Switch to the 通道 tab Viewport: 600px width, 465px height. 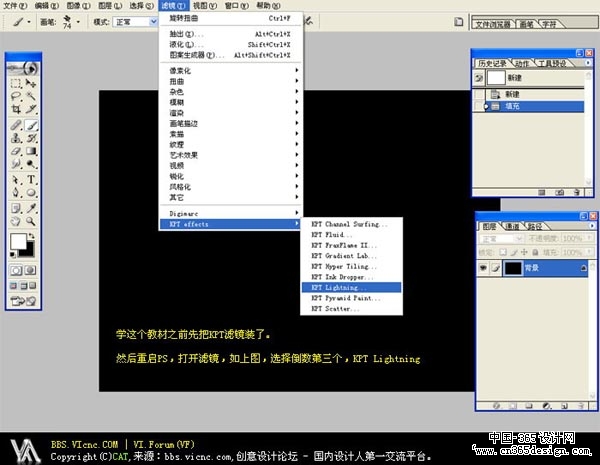(x=512, y=227)
